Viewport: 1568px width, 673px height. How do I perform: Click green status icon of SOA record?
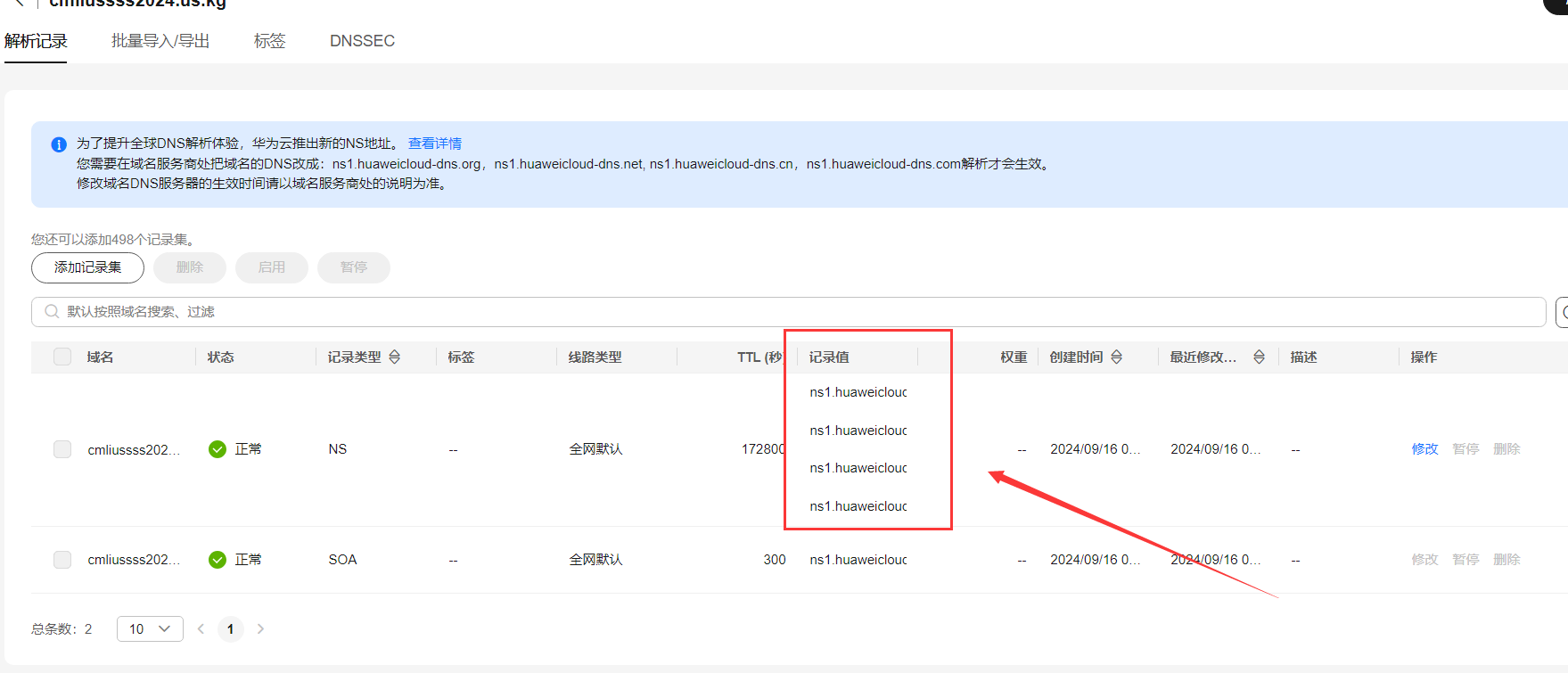pyautogui.click(x=218, y=560)
